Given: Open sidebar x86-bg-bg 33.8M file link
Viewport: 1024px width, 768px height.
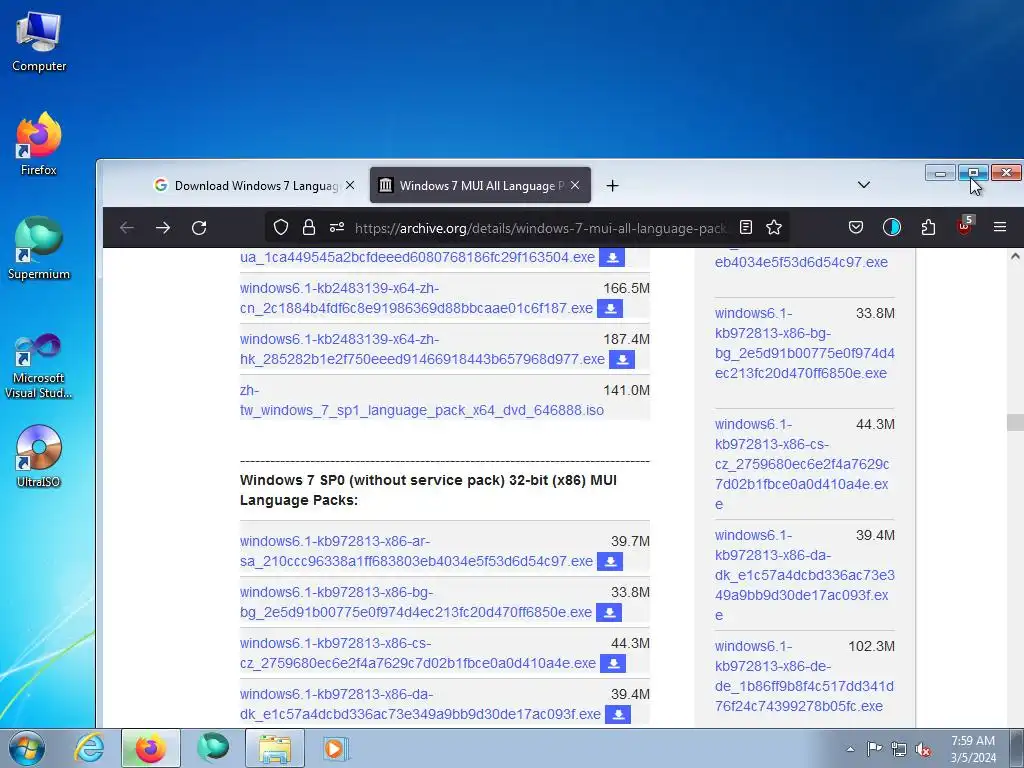Looking at the screenshot, I should click(x=805, y=344).
